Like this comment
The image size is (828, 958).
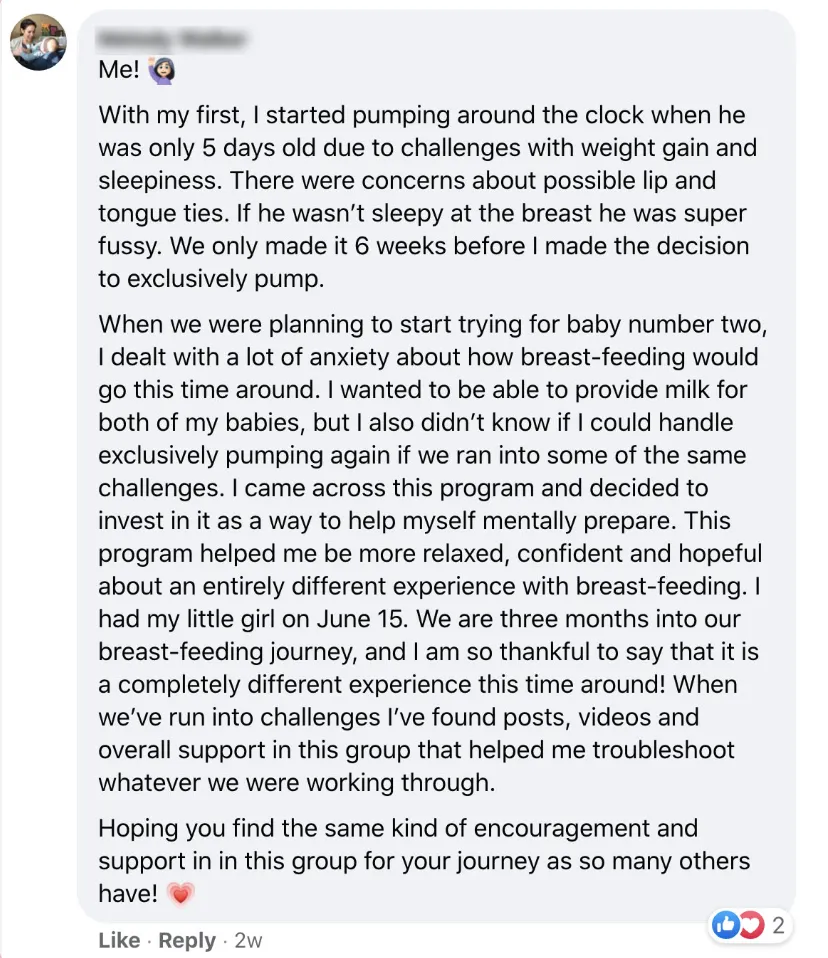(119, 940)
